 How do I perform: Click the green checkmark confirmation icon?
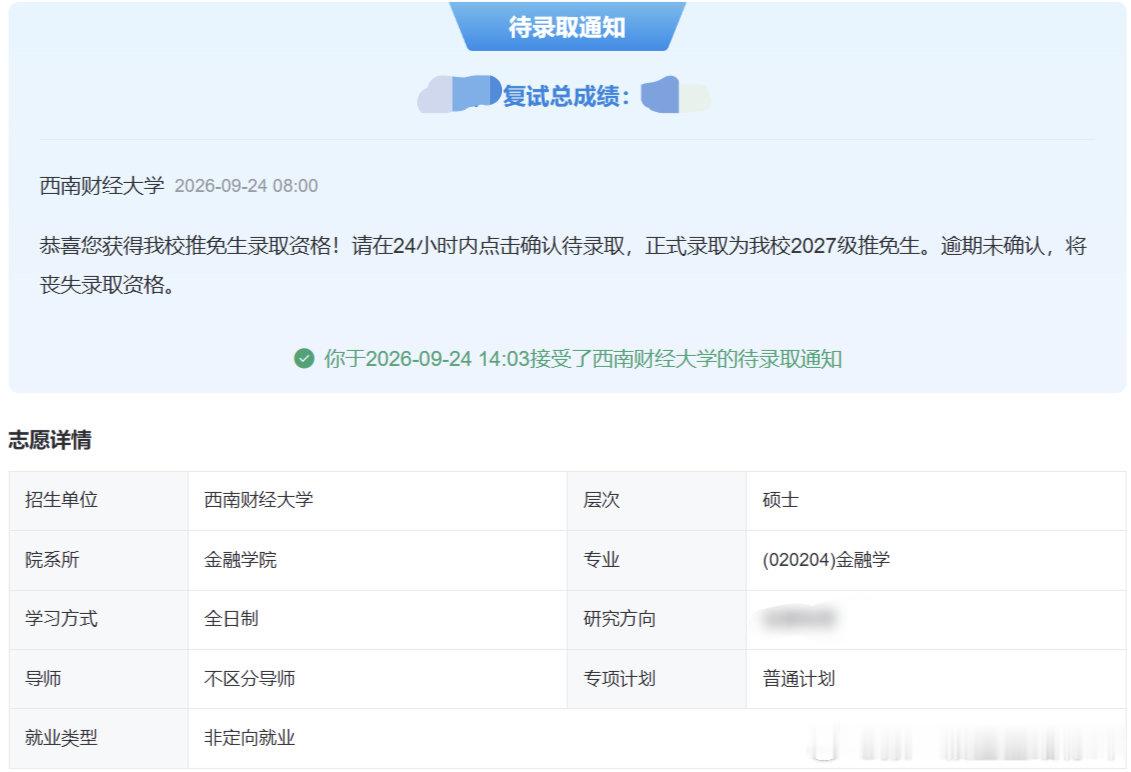pyautogui.click(x=304, y=359)
